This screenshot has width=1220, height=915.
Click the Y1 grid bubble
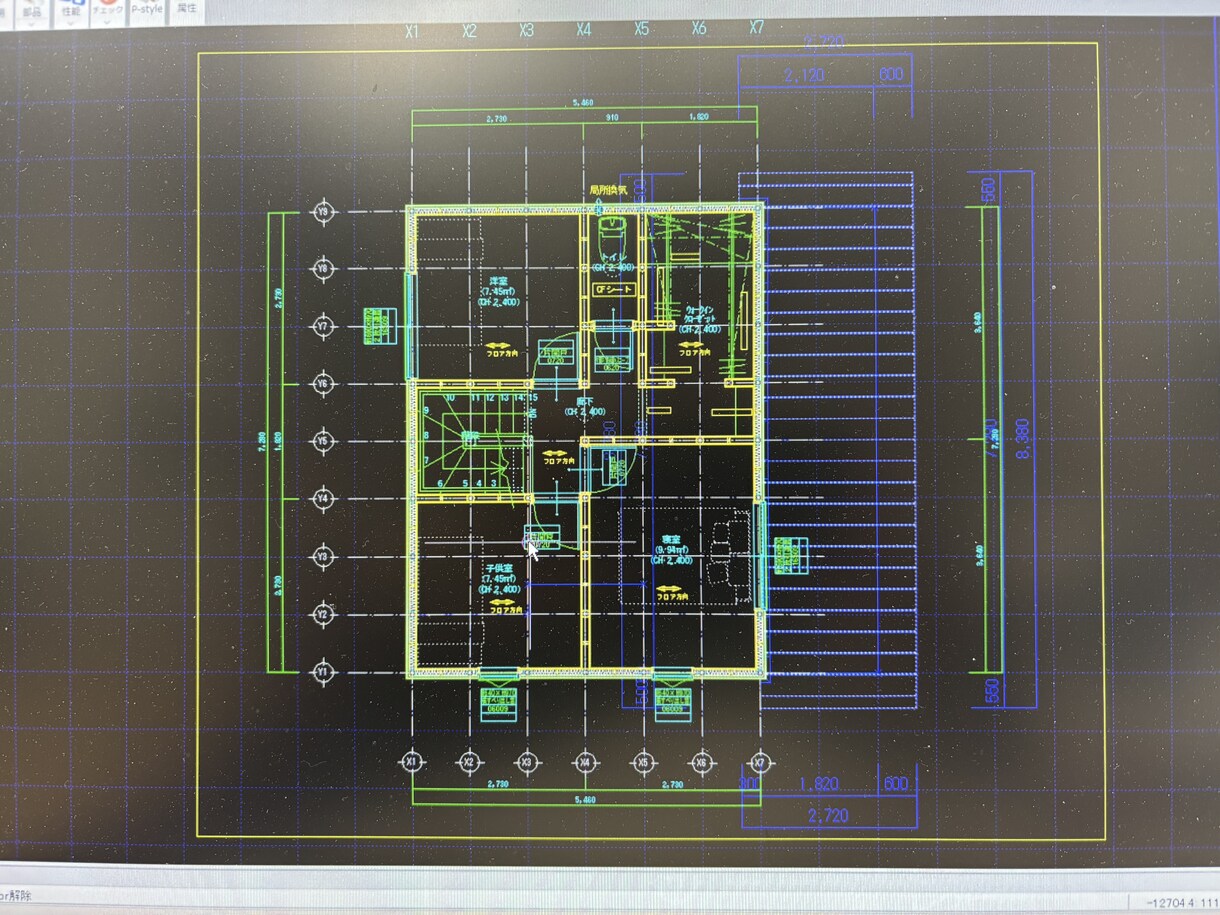322,671
